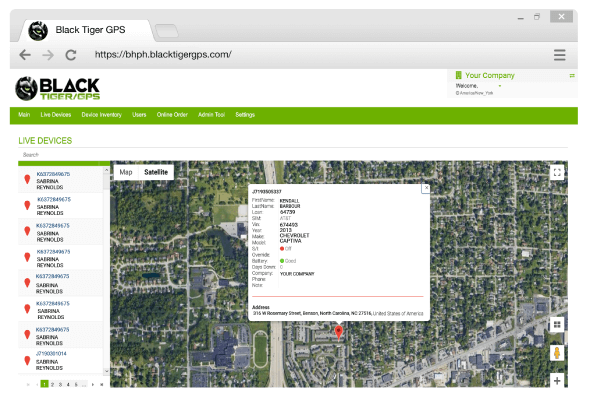
Task: Click the red location pin on map
Action: pos(339,332)
